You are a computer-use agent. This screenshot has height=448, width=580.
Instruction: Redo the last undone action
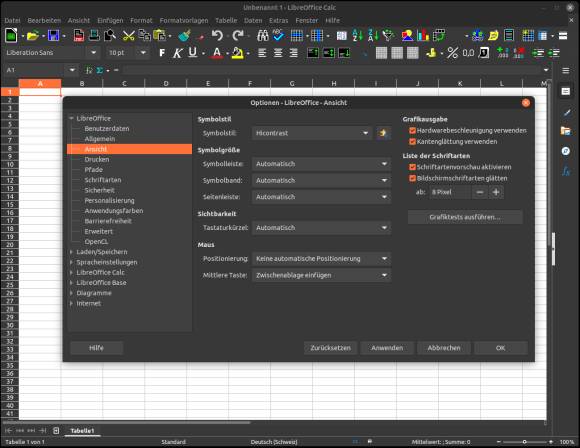coord(238,36)
